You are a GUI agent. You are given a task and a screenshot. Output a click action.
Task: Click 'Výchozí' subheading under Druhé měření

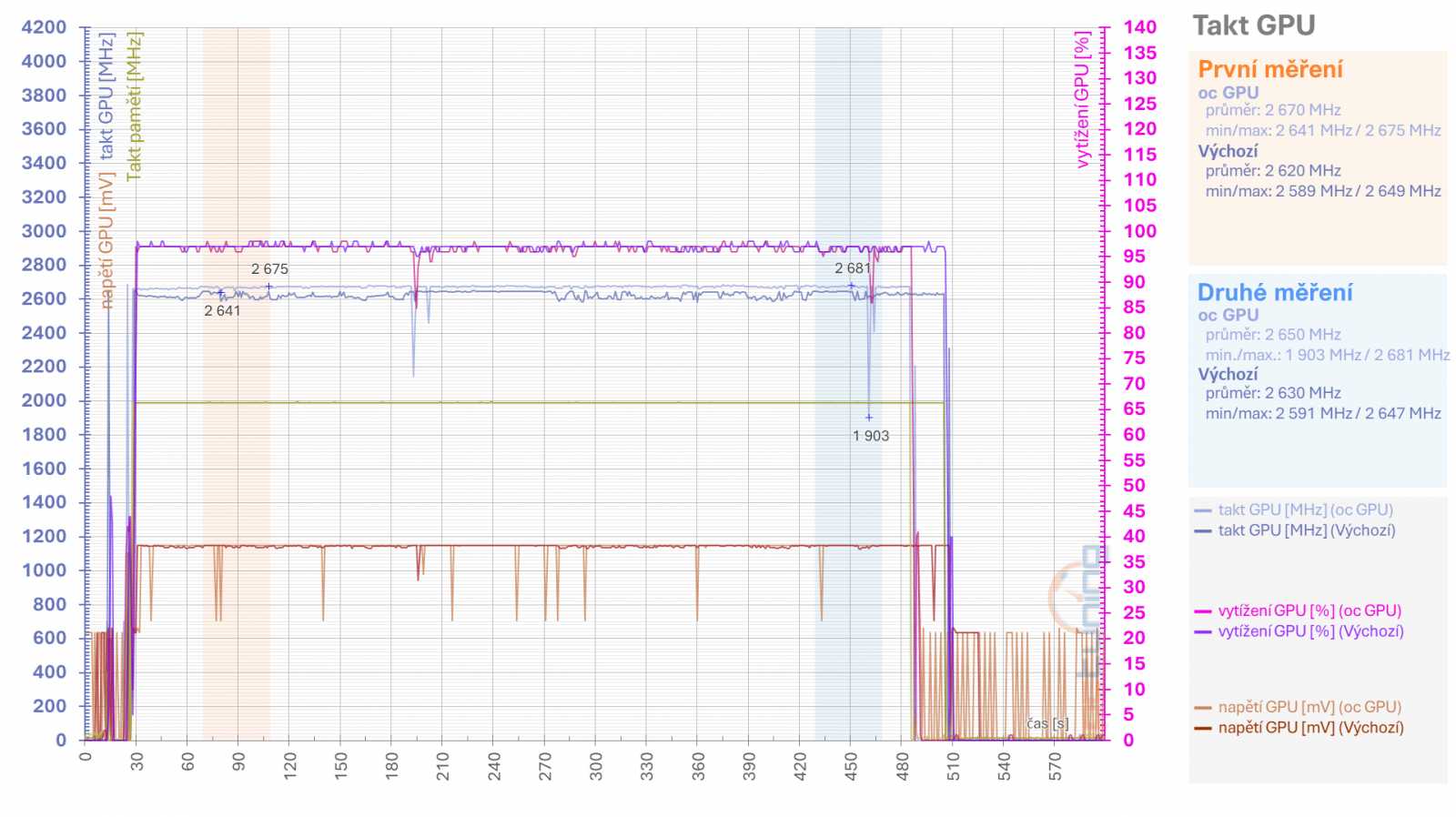point(1228,374)
